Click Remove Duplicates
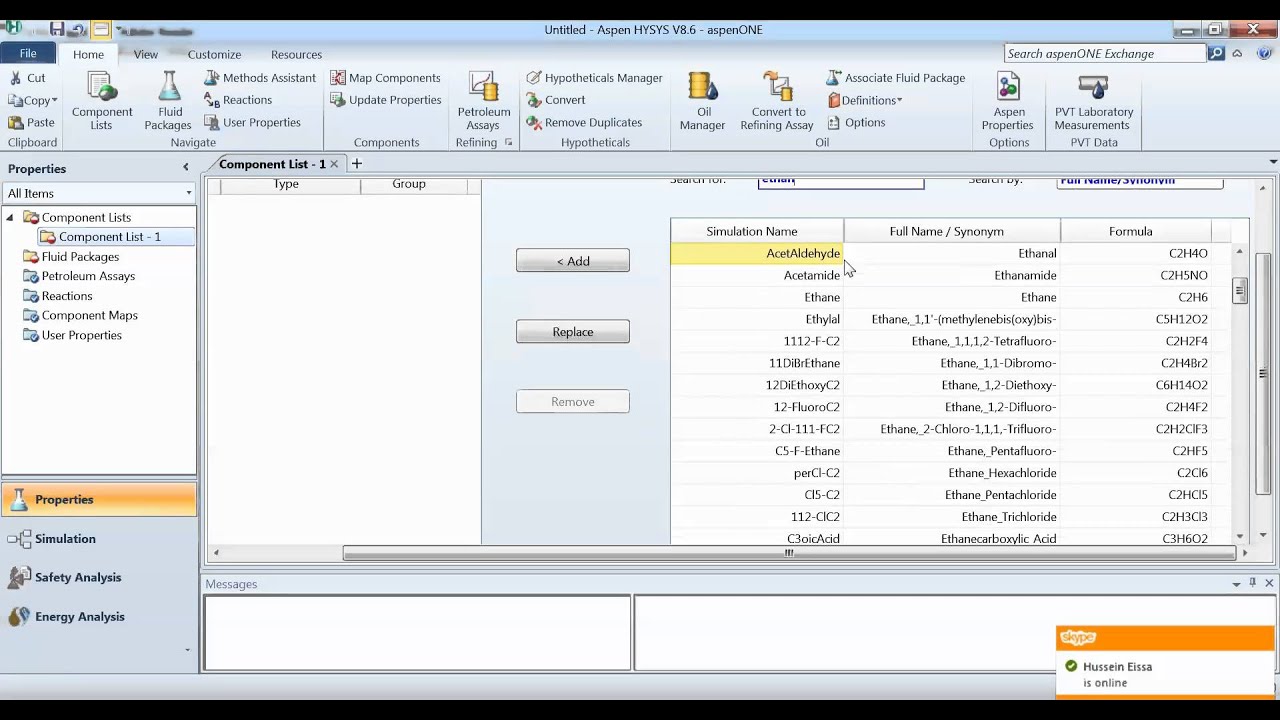The height and width of the screenshot is (720, 1280). [x=584, y=122]
